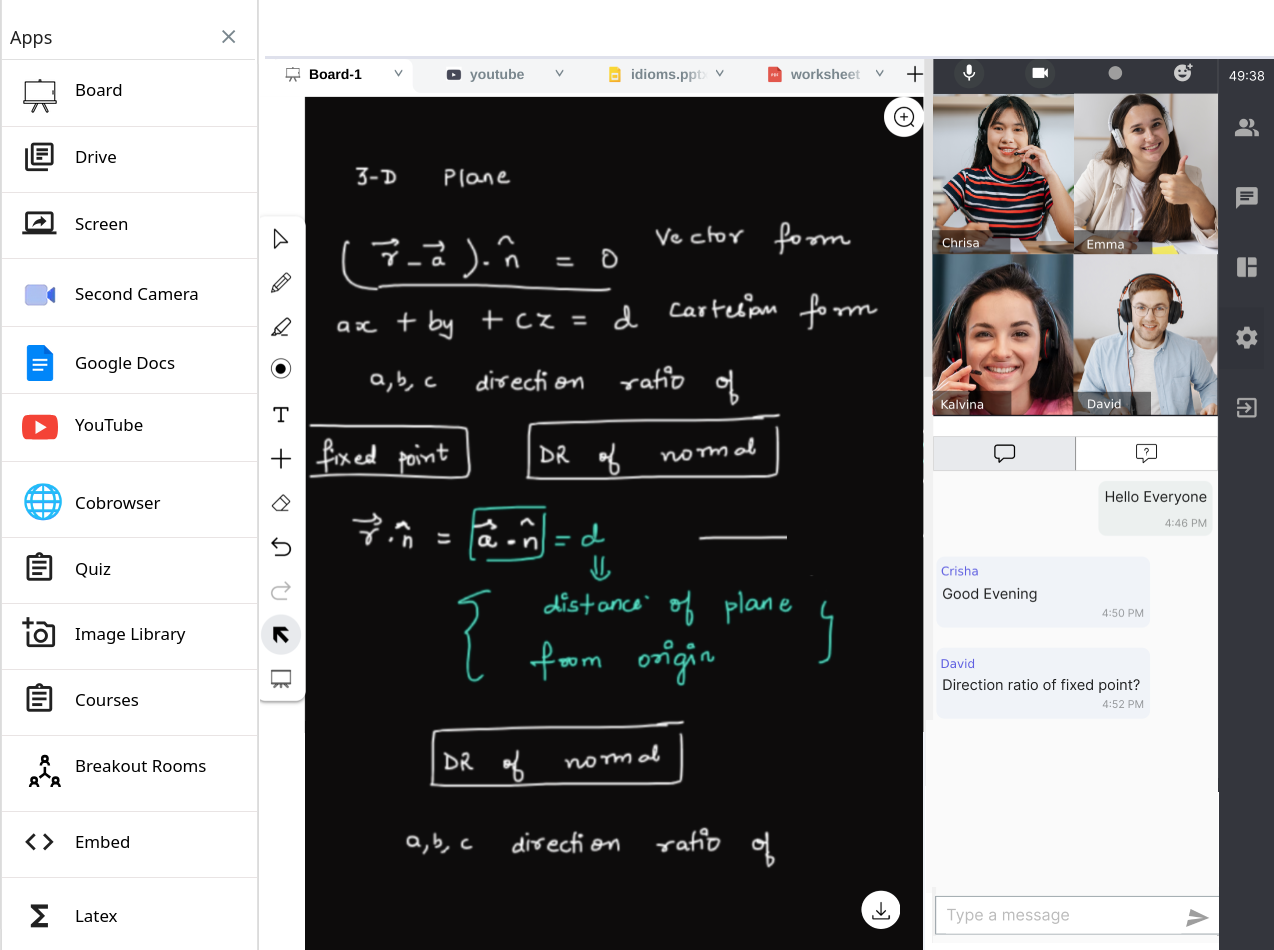Expand the worksheet tab dropdown
The width and height of the screenshot is (1274, 950).
[880, 74]
